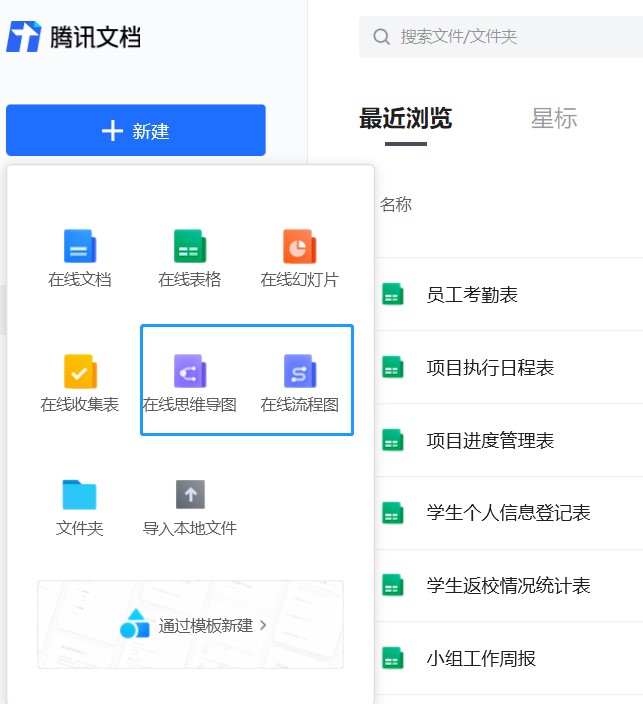Create a new 在线收集表 form
The height and width of the screenshot is (704, 643).
[79, 383]
